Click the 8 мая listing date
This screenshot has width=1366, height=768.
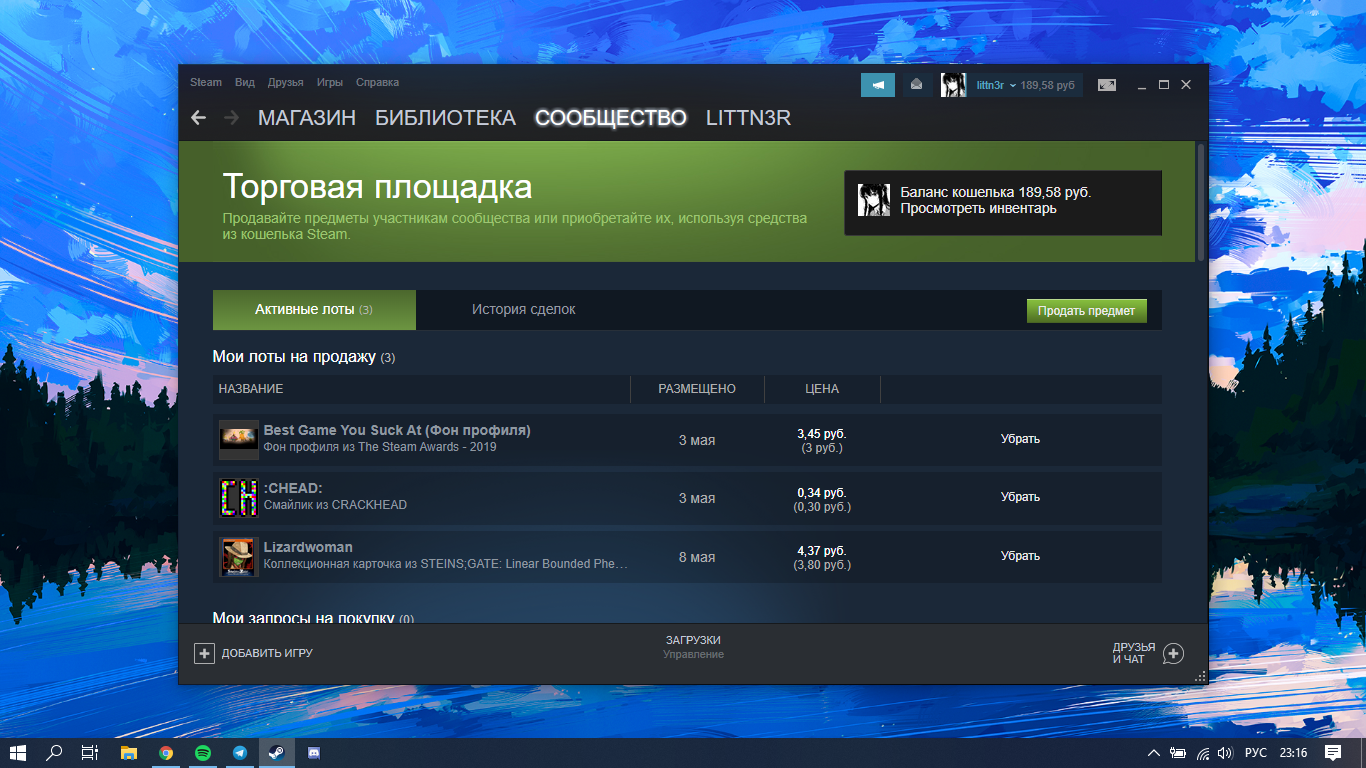pyautogui.click(x=697, y=557)
